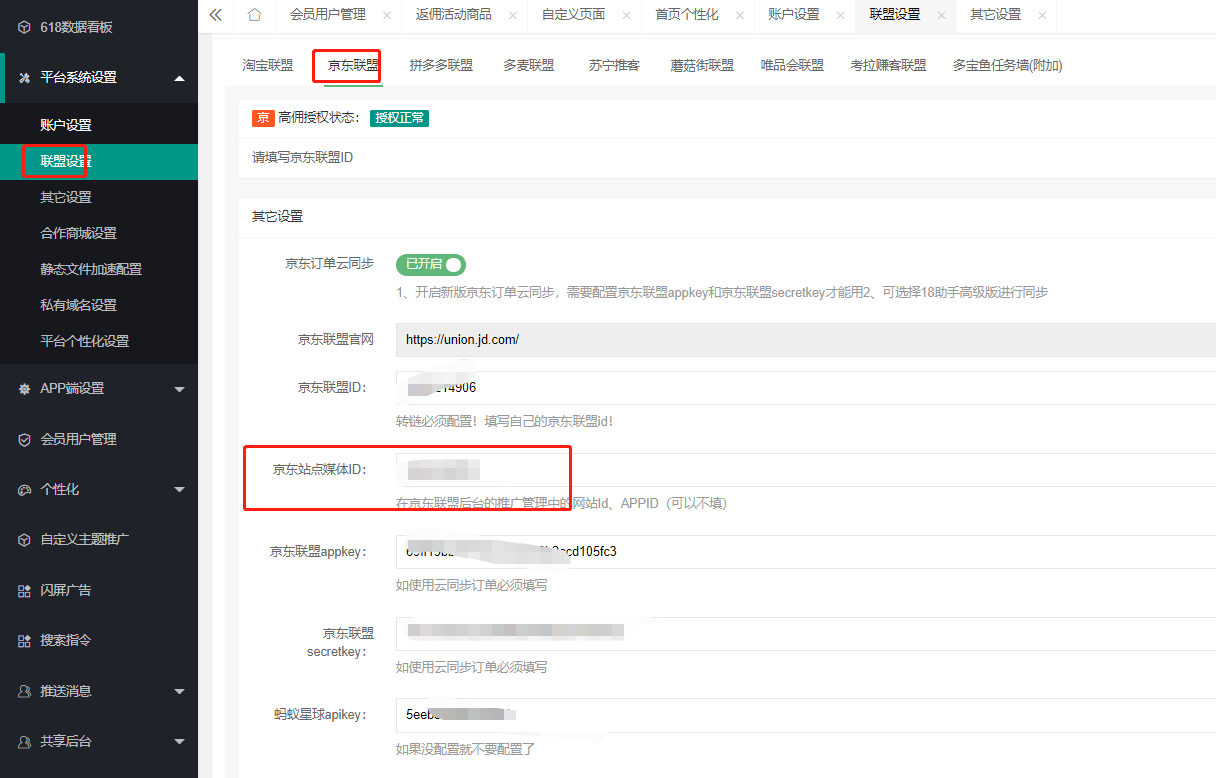Click the 自定义主题推广 cube icon
Viewport: 1216px width, 778px height.
[25, 539]
